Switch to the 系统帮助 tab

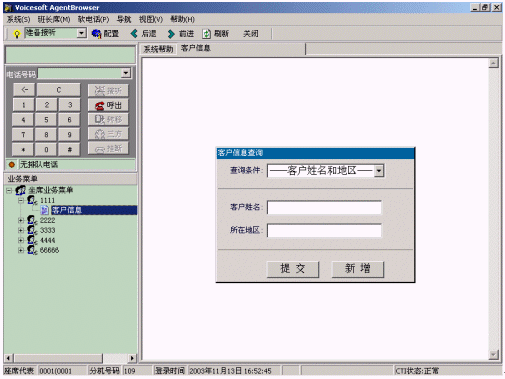[158, 49]
